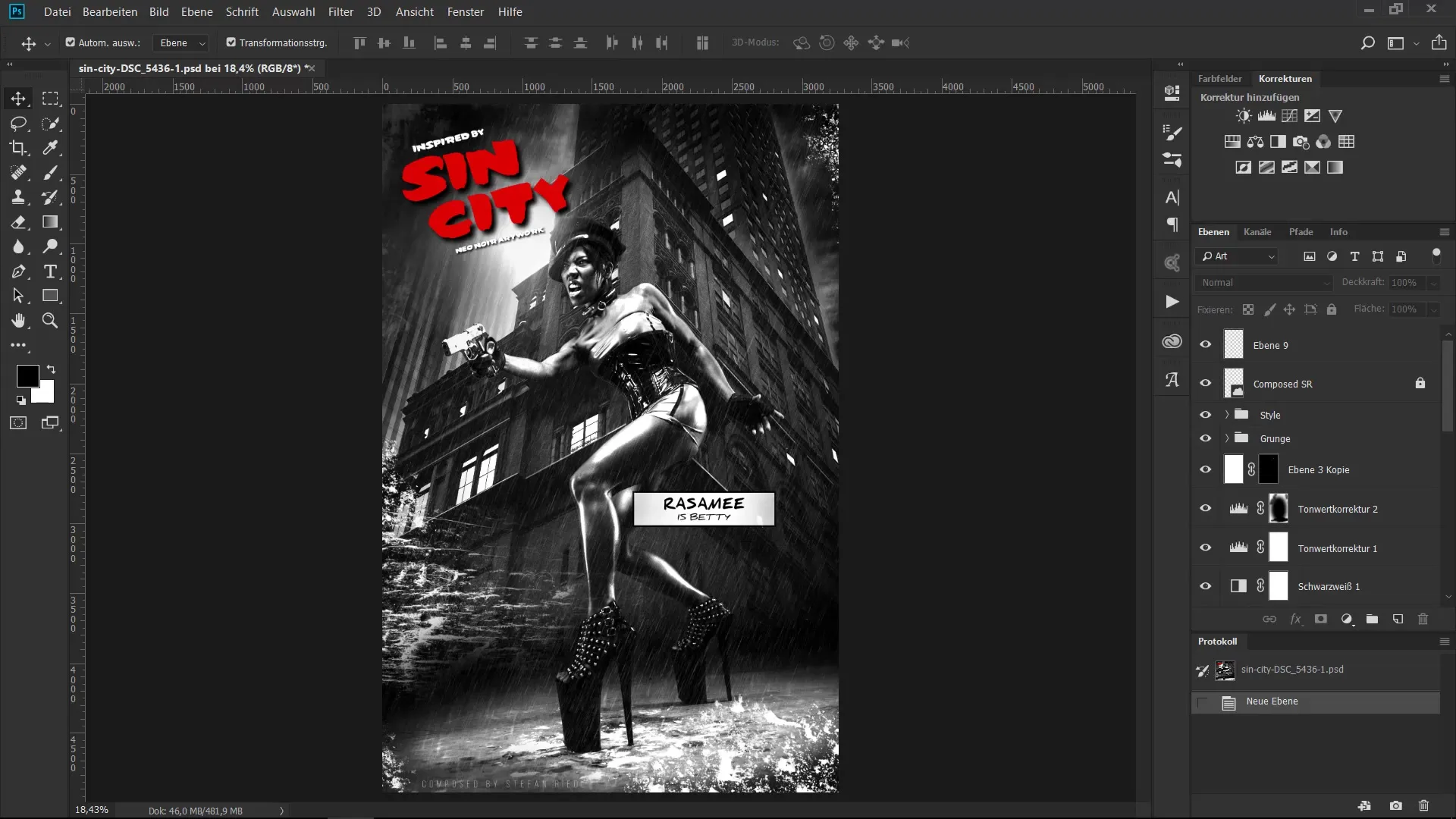Select the Eraser tool
The height and width of the screenshot is (819, 1456).
click(18, 222)
